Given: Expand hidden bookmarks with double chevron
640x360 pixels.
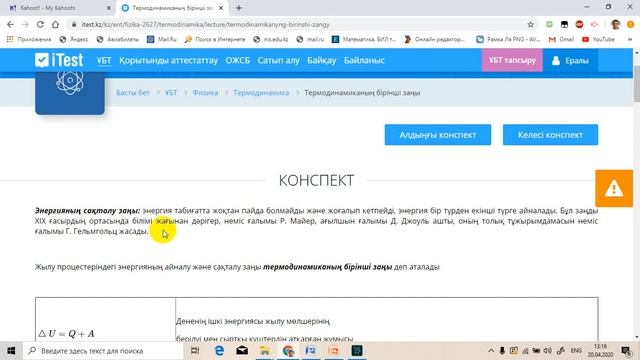Looking at the screenshot, I should (x=630, y=39).
